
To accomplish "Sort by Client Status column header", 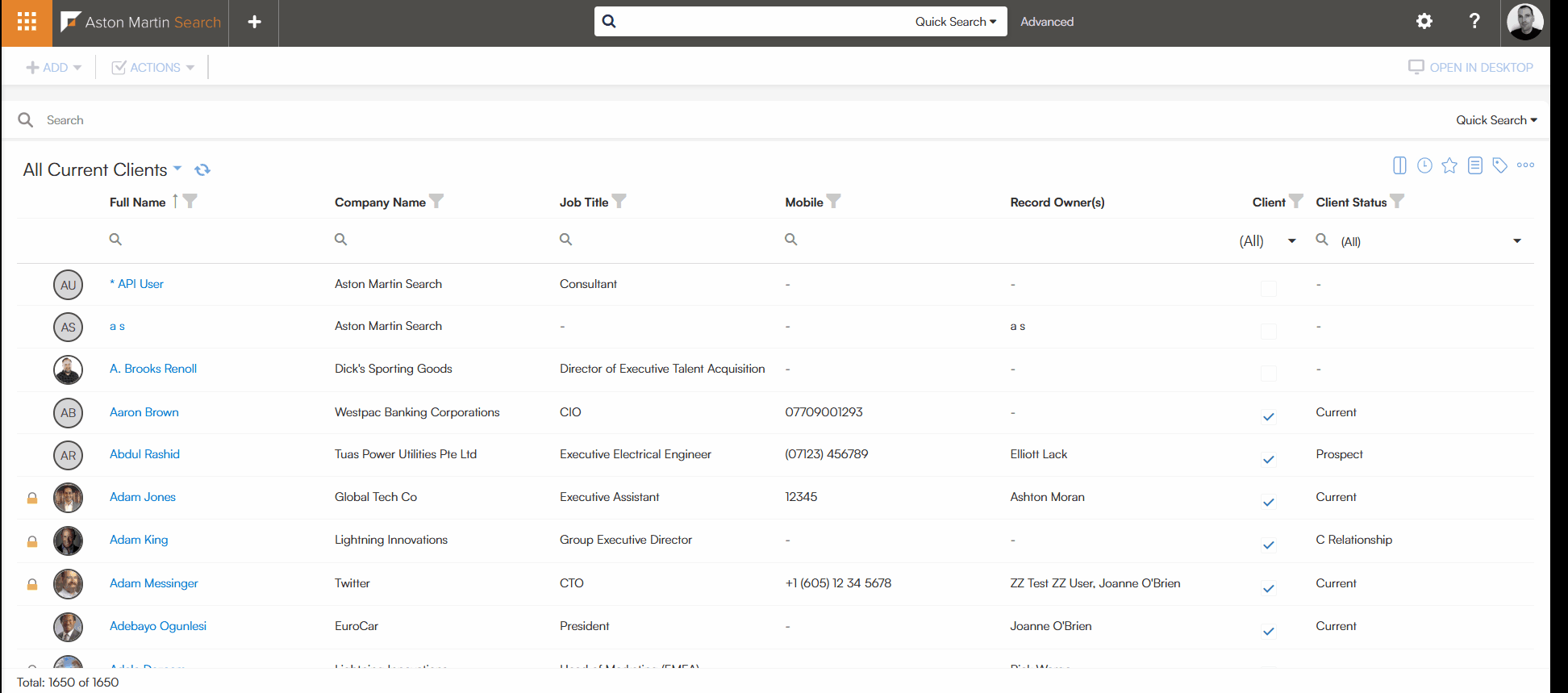I will coord(1351,202).
